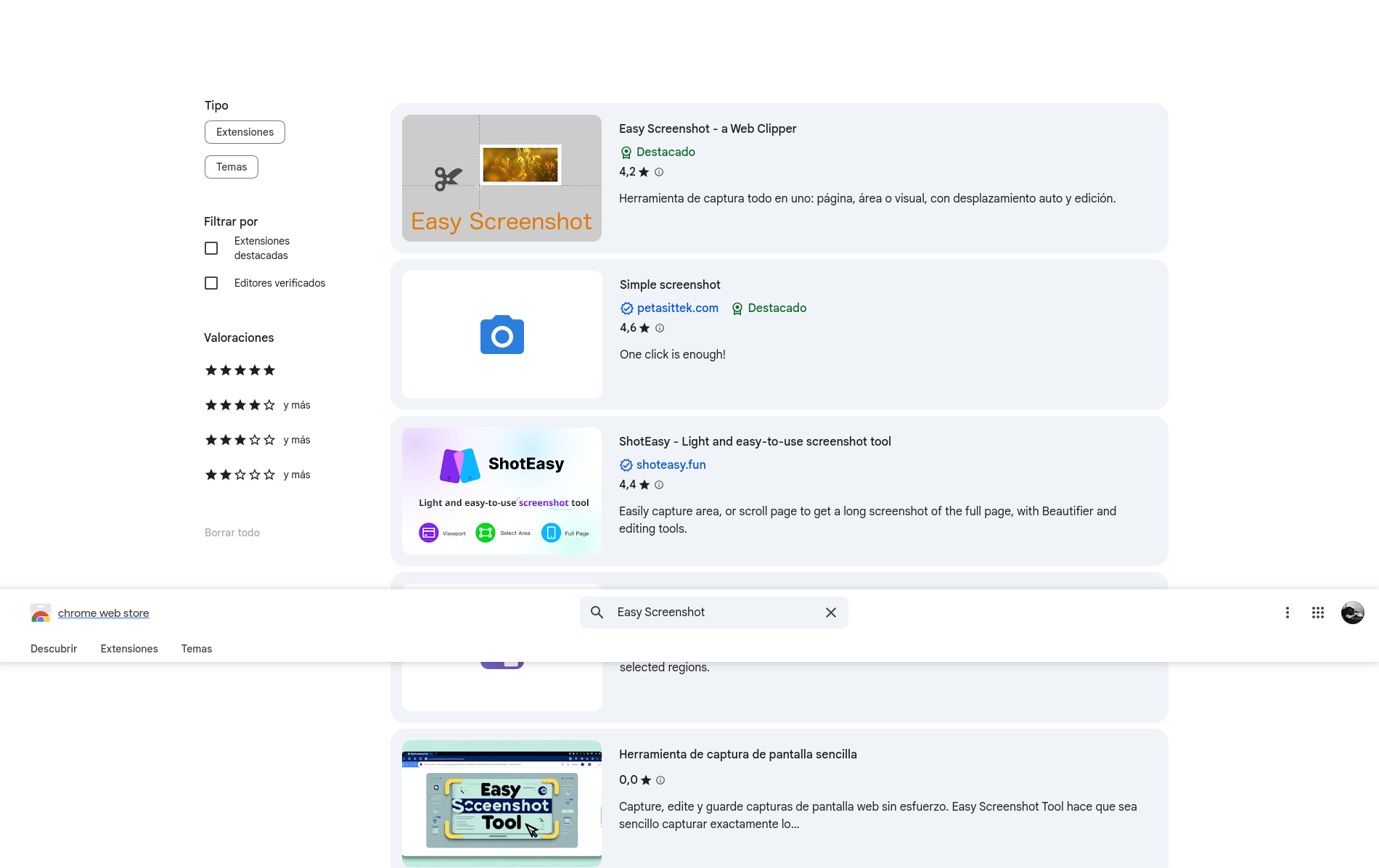Open Easy Screenshot - a Web Clipper title
This screenshot has width=1379, height=868.
[708, 128]
